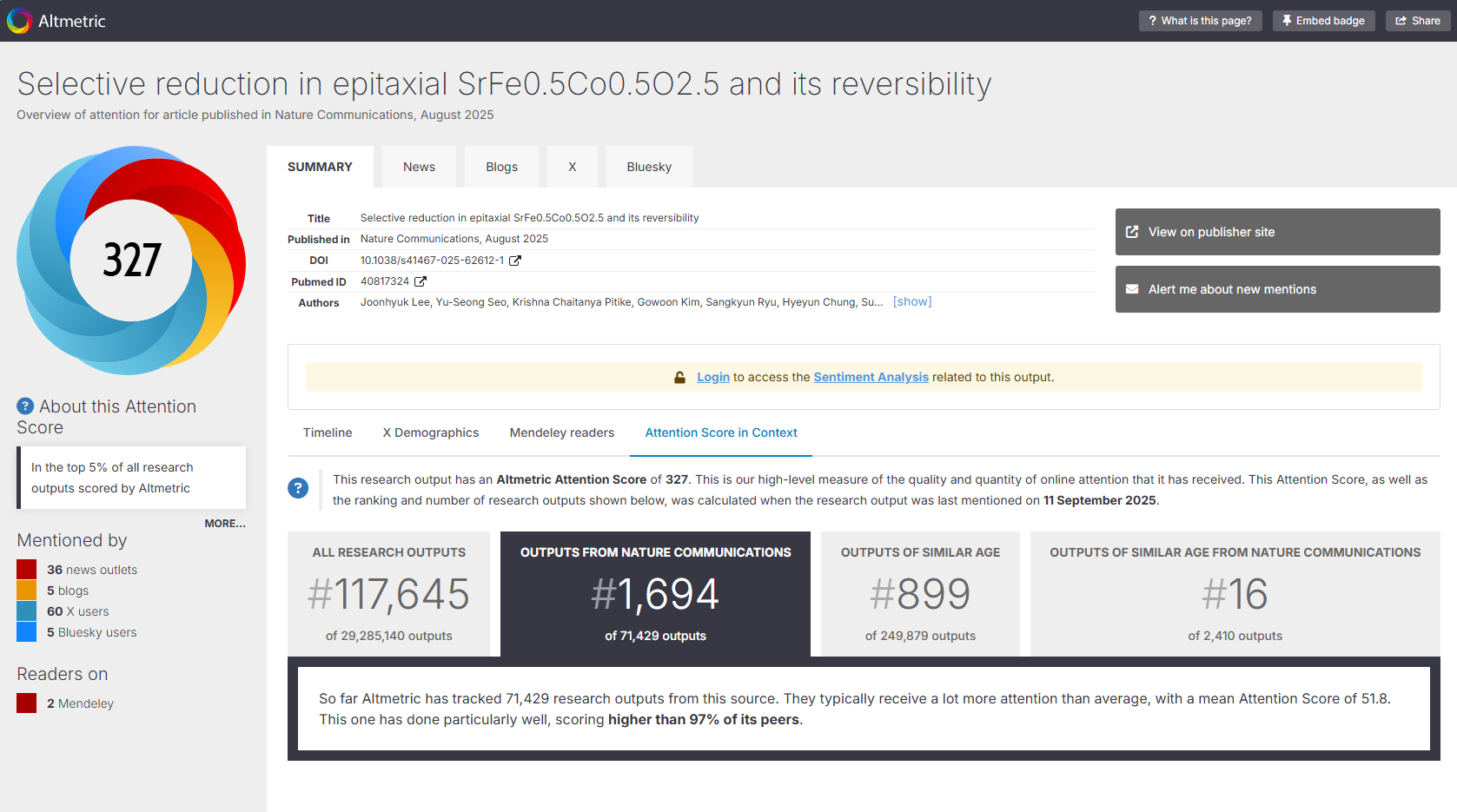Click the blue Bluesky users color swatch

coord(27,632)
